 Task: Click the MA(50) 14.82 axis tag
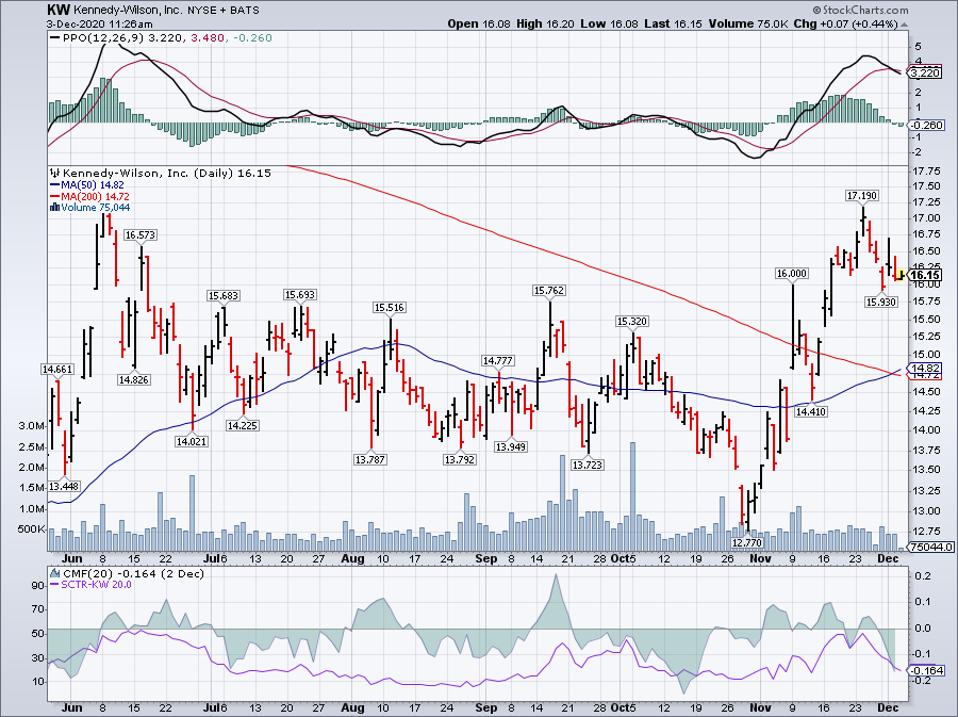pos(923,368)
